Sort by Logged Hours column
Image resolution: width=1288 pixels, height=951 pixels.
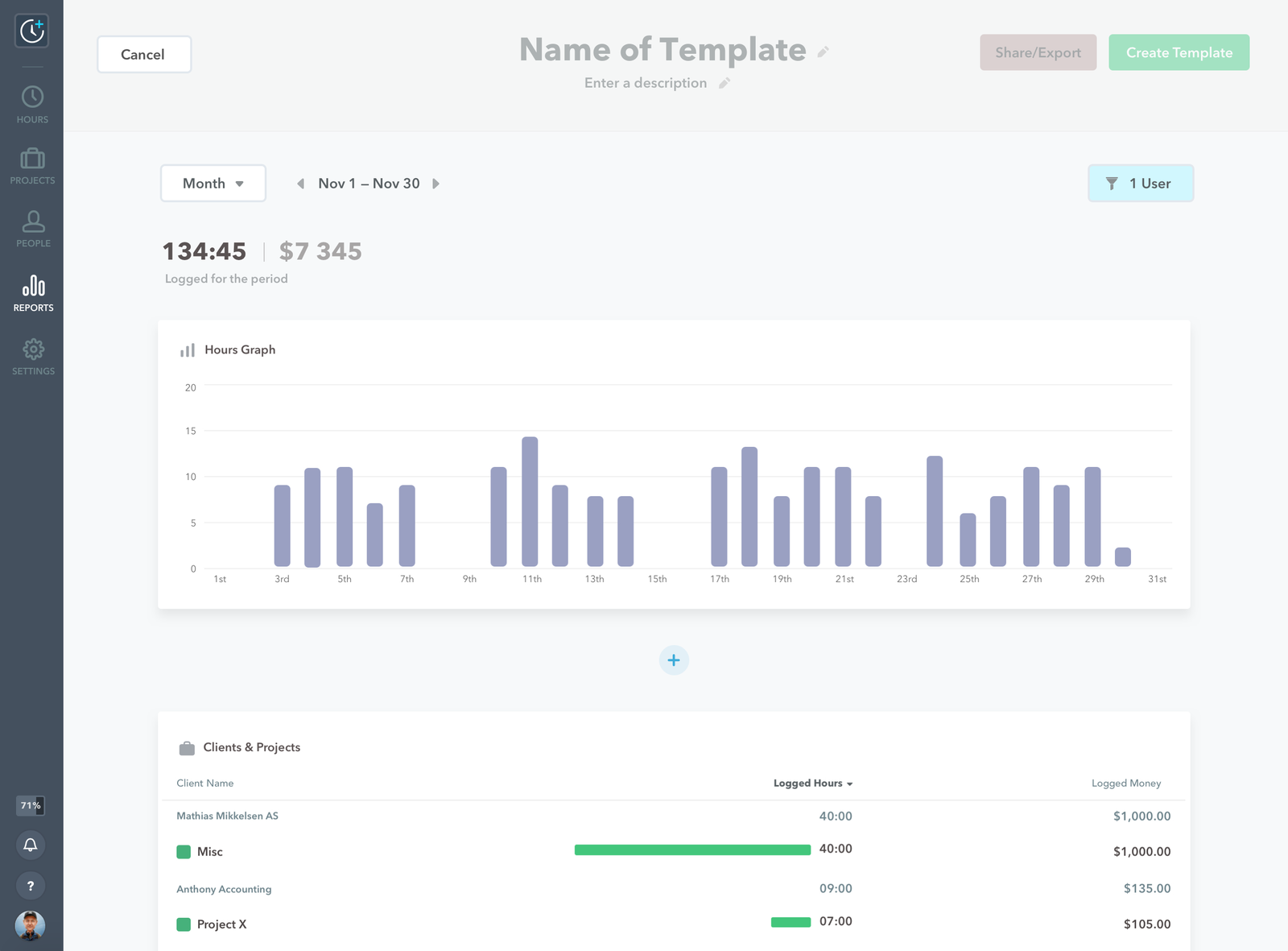[812, 783]
